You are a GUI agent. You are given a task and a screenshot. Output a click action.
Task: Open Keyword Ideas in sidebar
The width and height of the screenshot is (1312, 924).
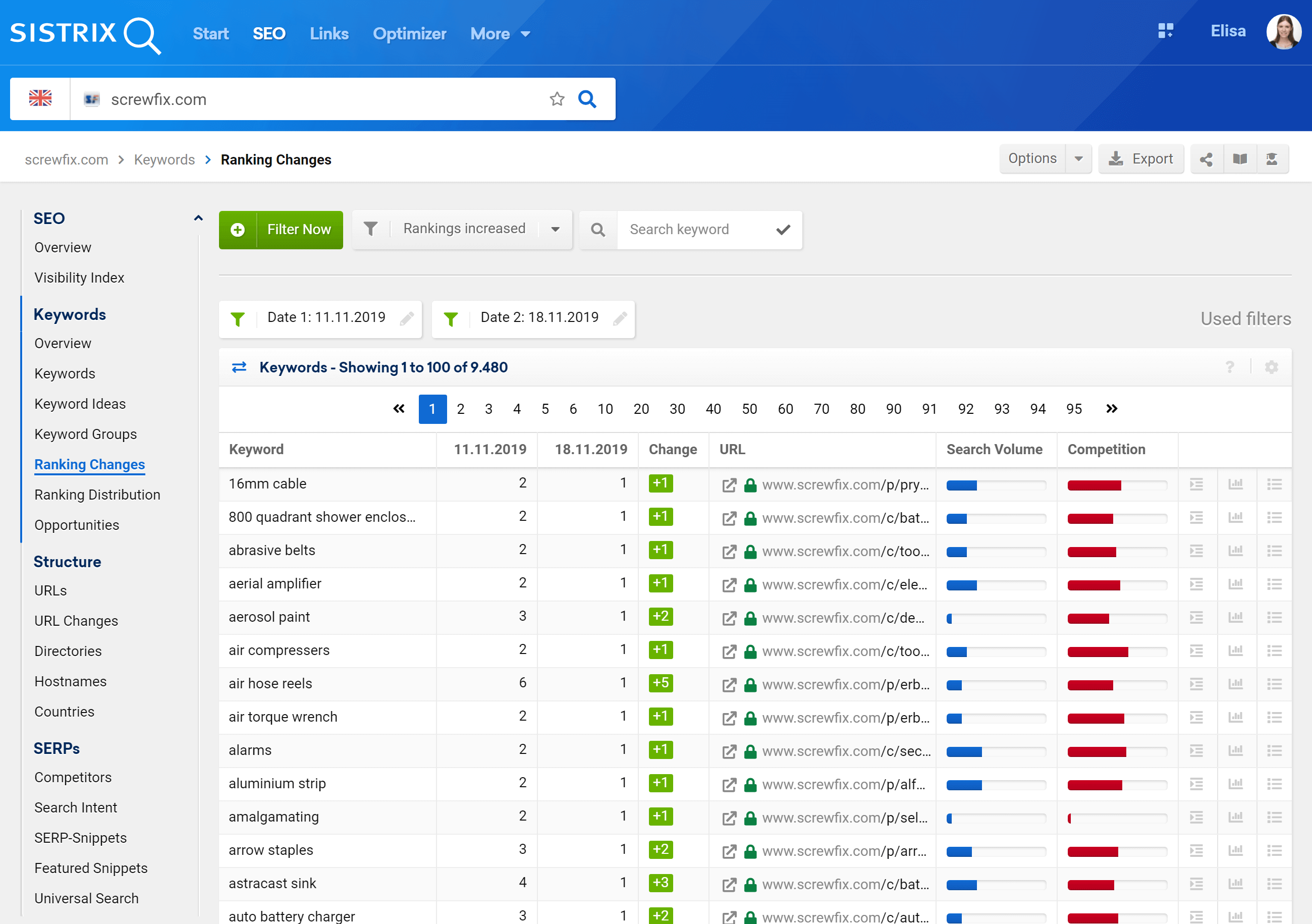coord(80,404)
